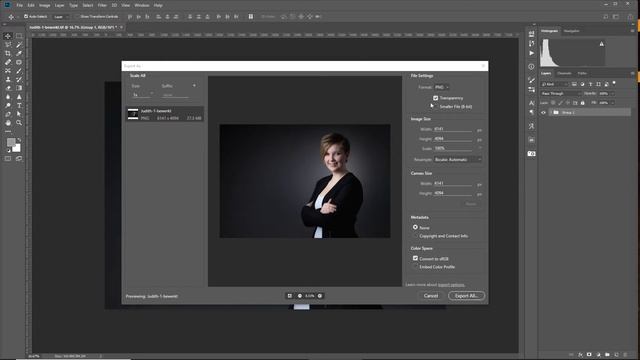
Task: Switch to the Channels tab
Action: coord(564,73)
